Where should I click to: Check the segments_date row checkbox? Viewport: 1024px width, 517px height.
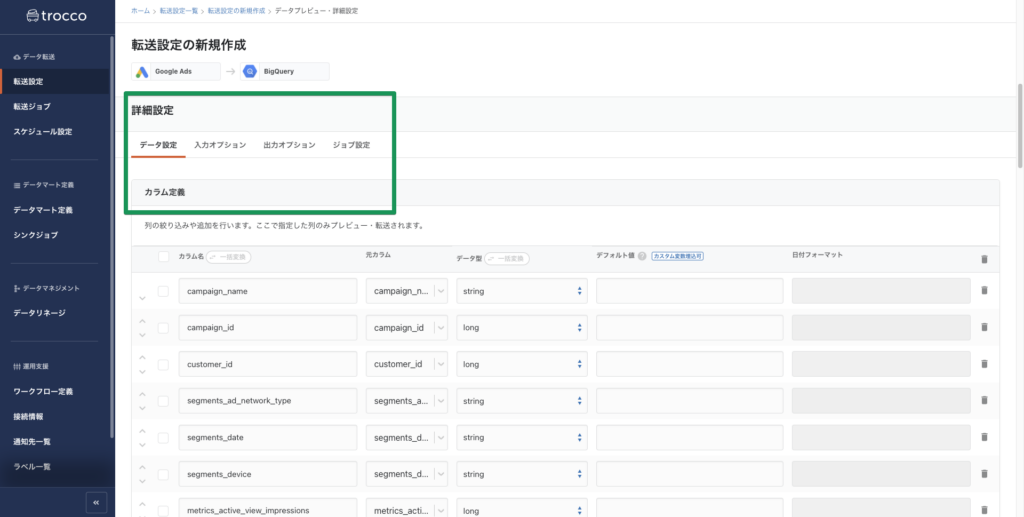click(163, 437)
